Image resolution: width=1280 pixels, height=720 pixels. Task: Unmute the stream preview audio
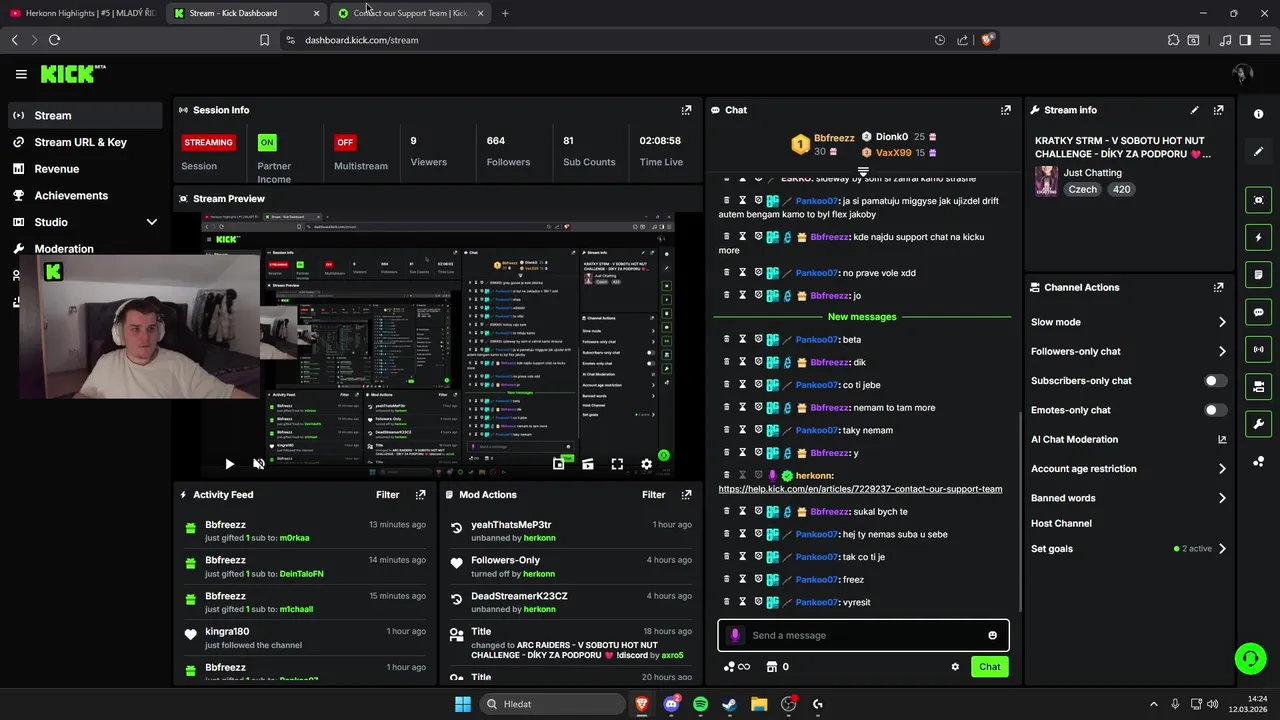(x=259, y=464)
